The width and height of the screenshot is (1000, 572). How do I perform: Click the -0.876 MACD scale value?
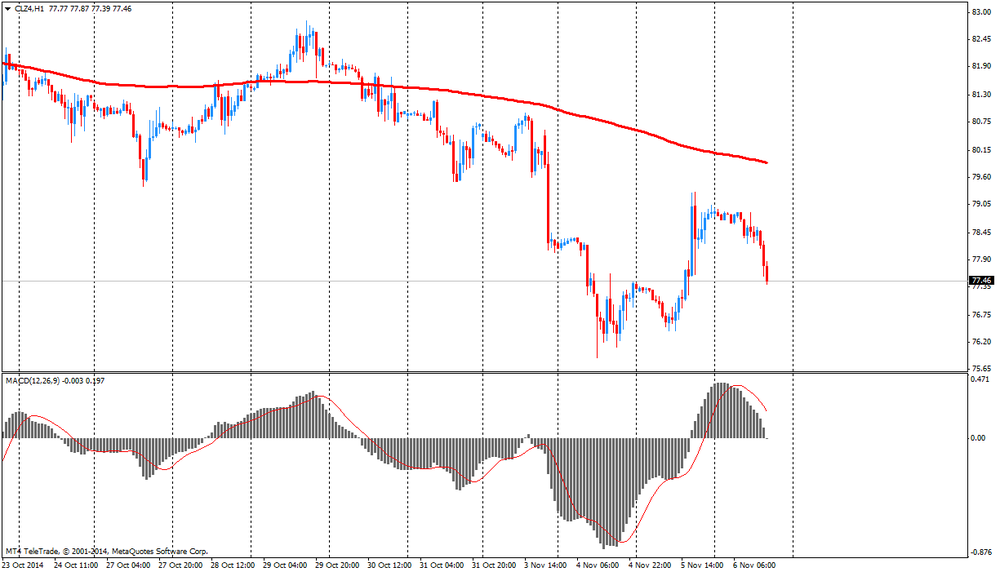981,552
